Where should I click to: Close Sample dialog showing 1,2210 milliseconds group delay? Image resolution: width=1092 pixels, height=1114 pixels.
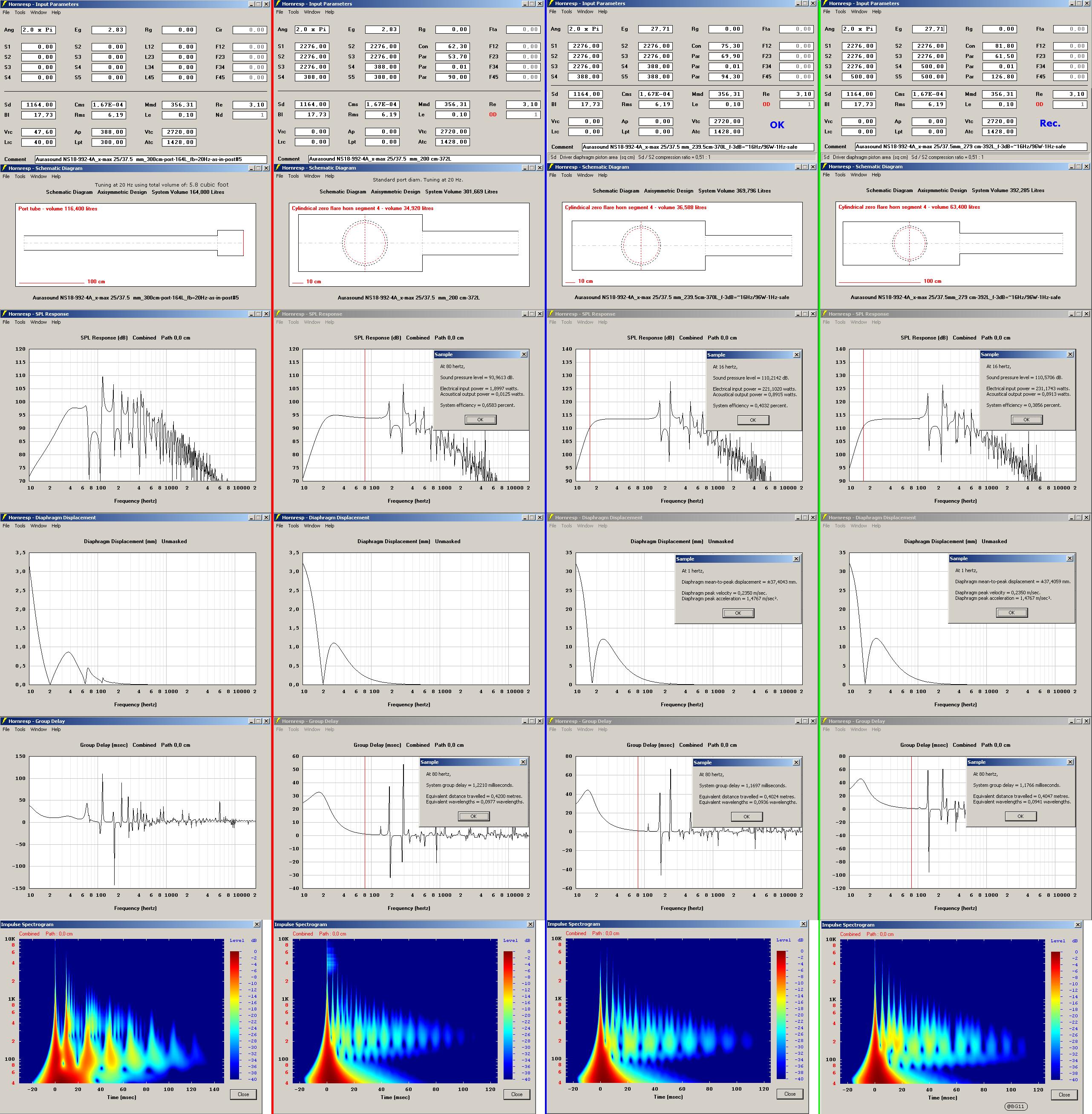523,762
